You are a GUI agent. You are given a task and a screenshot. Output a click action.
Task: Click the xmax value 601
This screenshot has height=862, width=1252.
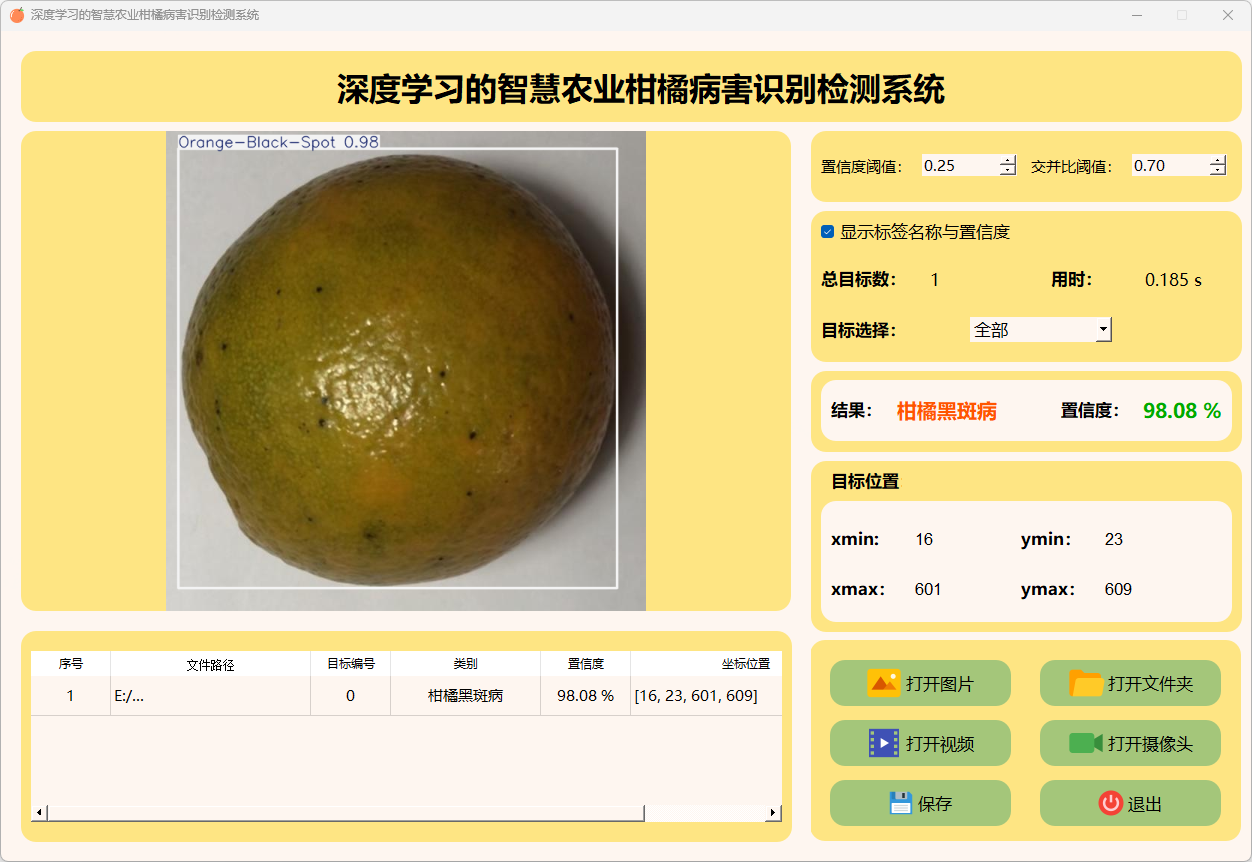coord(928,590)
